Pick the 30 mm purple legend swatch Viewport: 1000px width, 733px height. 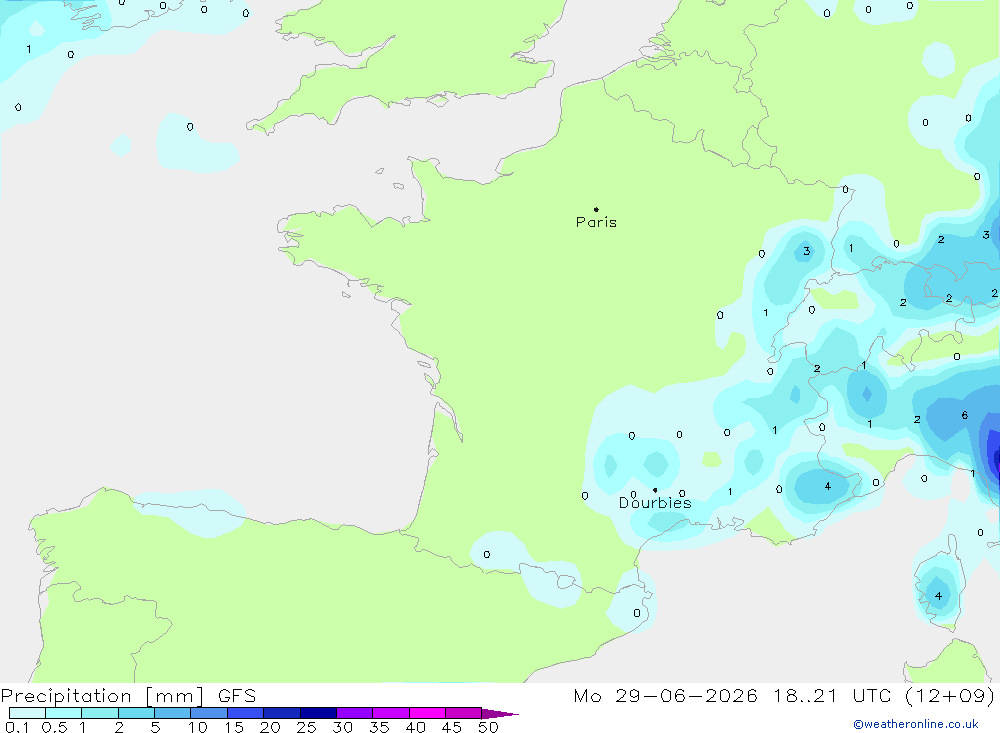coord(354,713)
